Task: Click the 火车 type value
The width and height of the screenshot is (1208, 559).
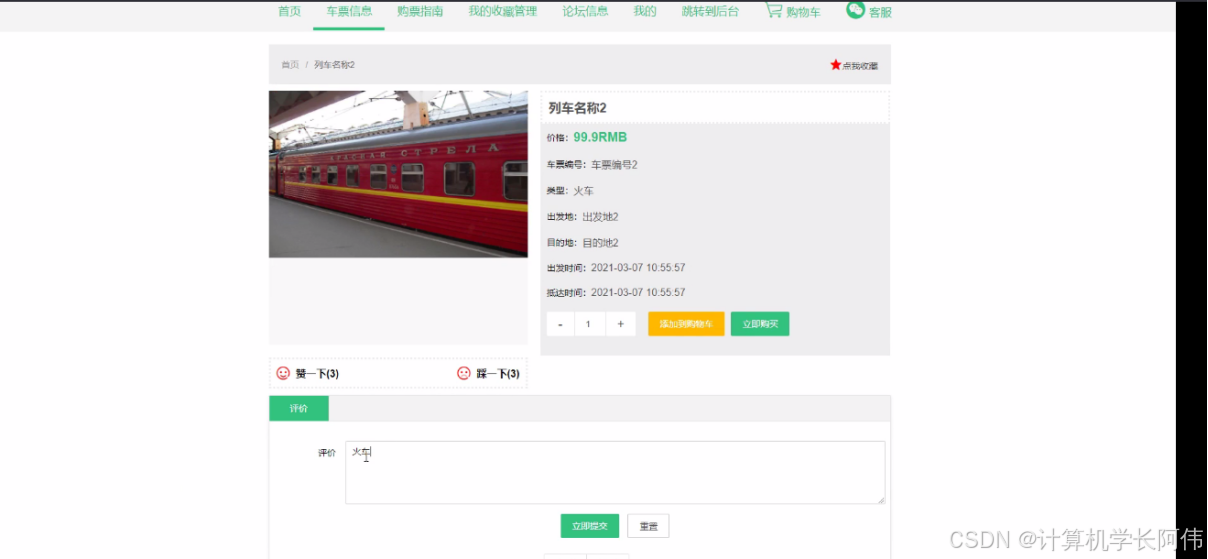Action: point(584,190)
